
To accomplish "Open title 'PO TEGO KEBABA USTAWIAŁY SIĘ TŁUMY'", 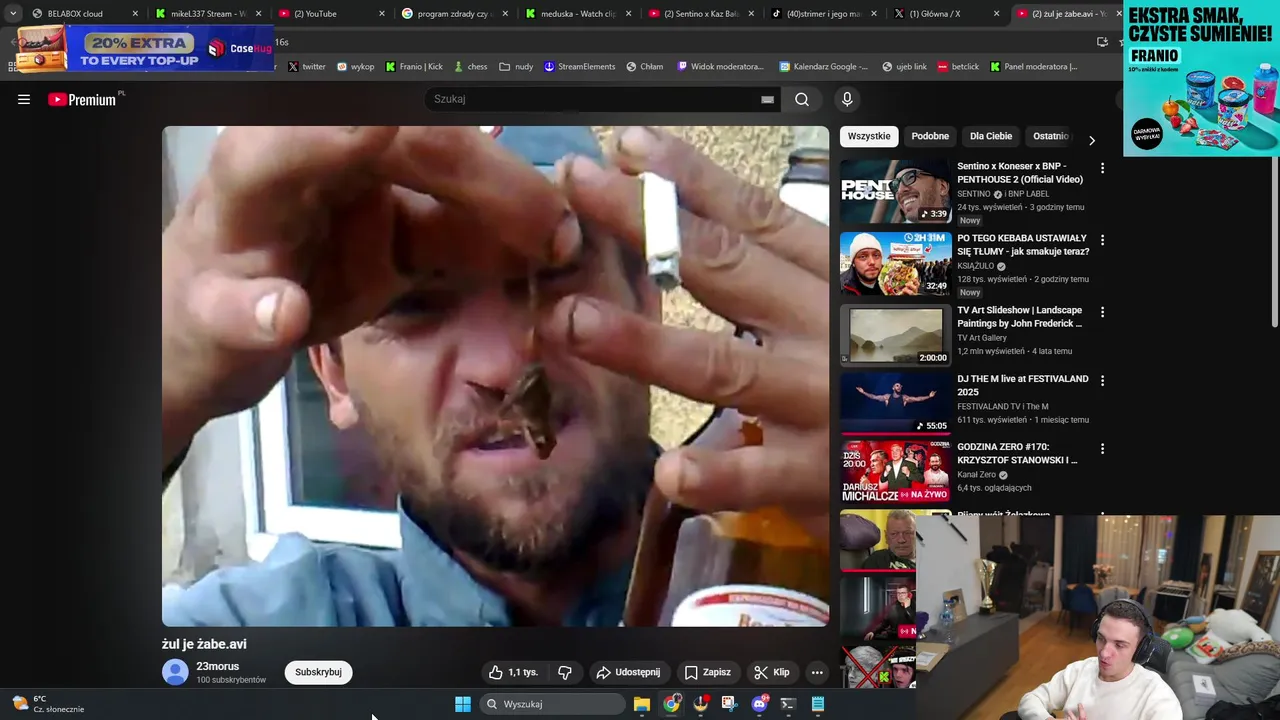I will tap(1023, 245).
